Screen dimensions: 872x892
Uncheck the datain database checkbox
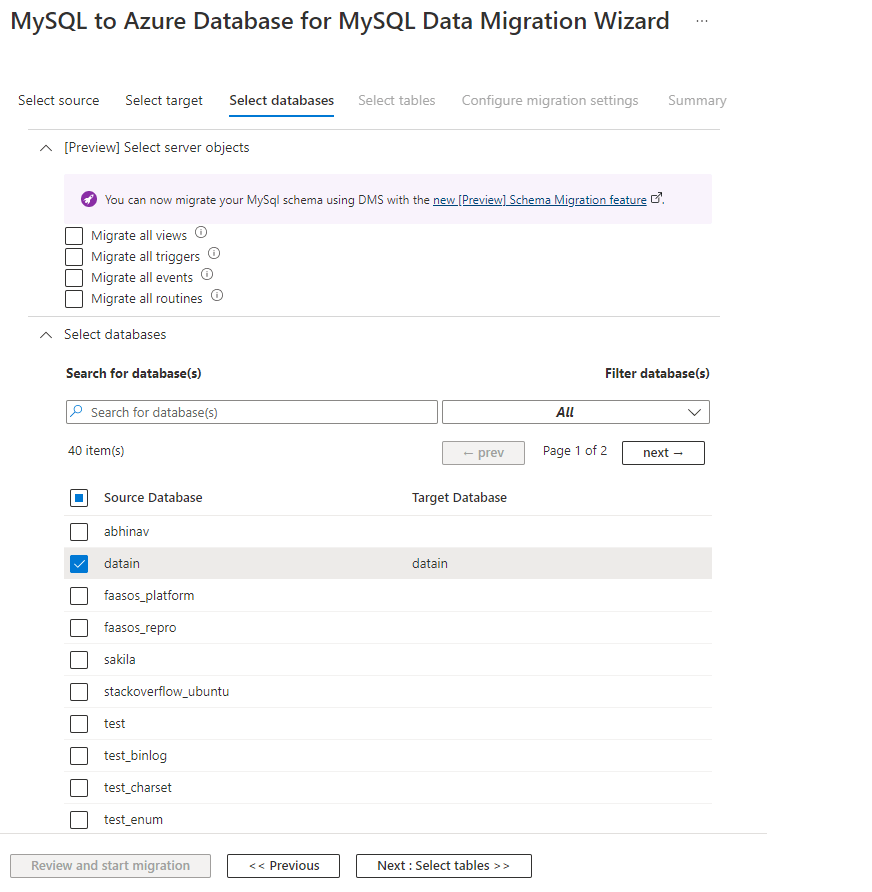[x=79, y=564]
